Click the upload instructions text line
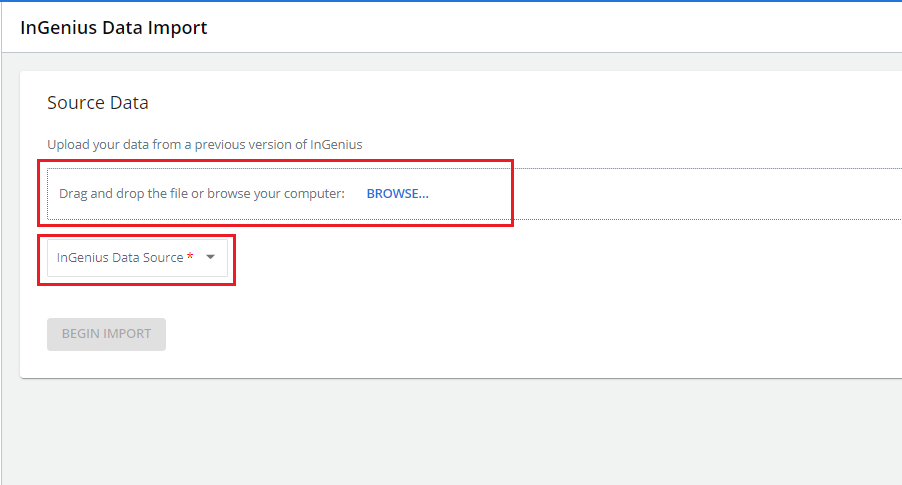Viewport: 902px width, 485px height. click(204, 144)
